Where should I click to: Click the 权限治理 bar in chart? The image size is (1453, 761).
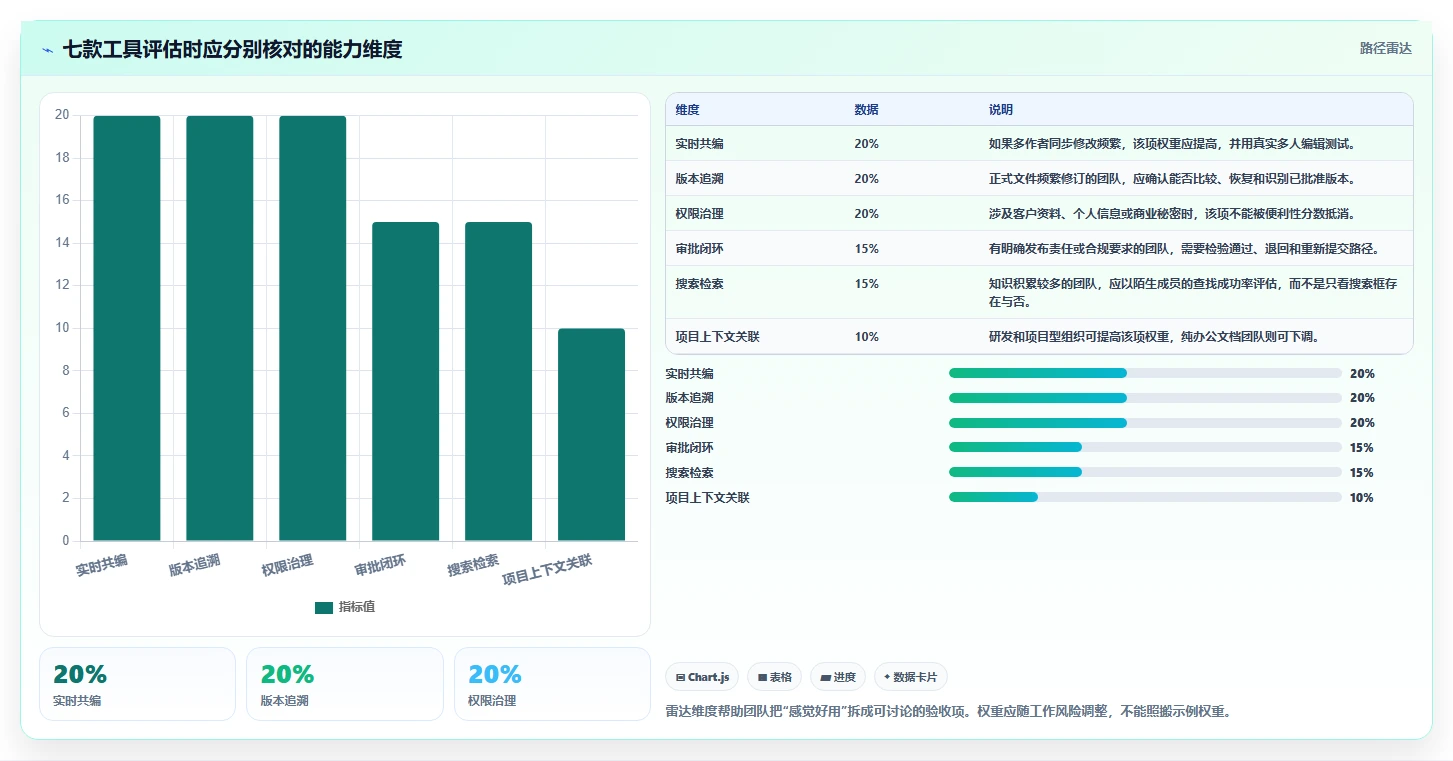[x=313, y=328]
